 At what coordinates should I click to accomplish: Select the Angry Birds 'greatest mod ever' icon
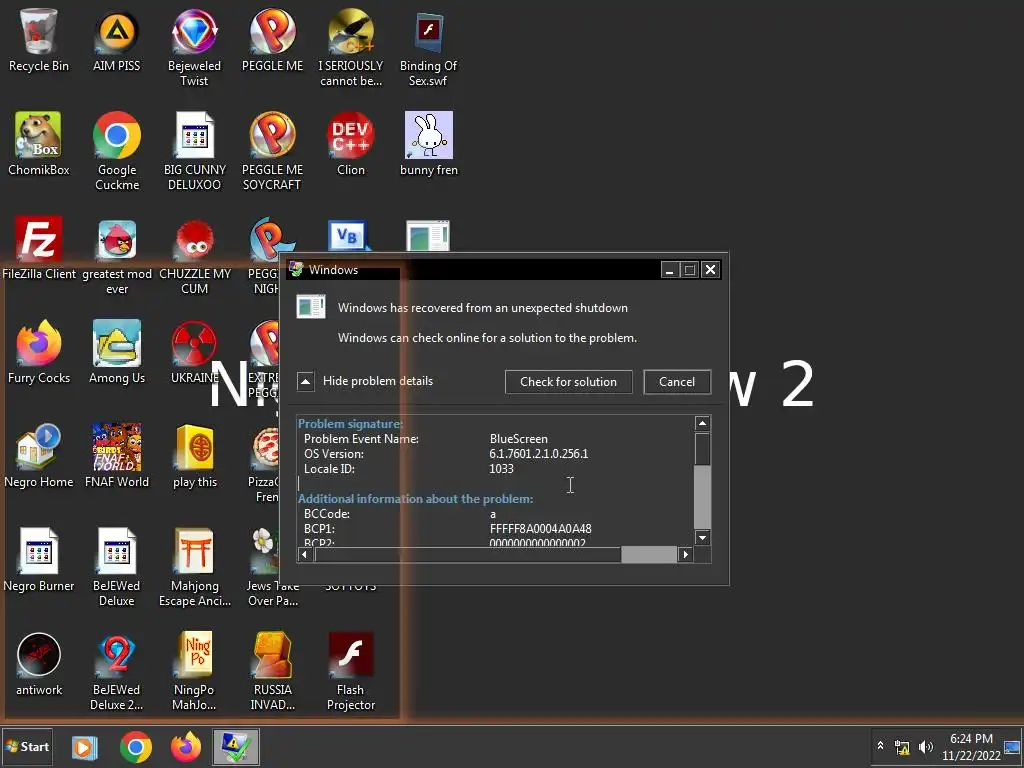tap(117, 256)
